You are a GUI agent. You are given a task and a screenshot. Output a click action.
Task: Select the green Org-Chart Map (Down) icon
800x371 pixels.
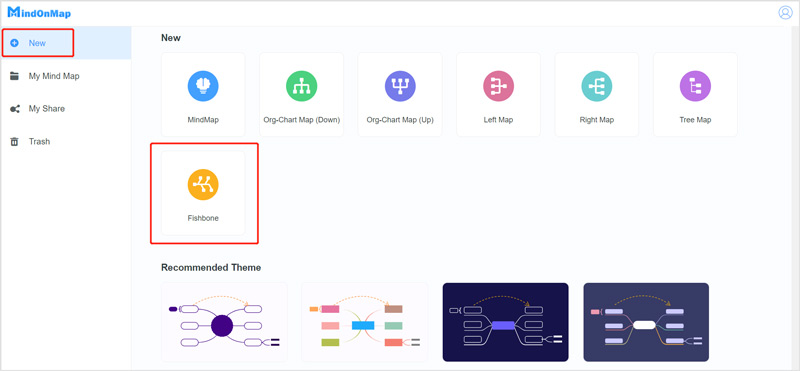[x=301, y=86]
